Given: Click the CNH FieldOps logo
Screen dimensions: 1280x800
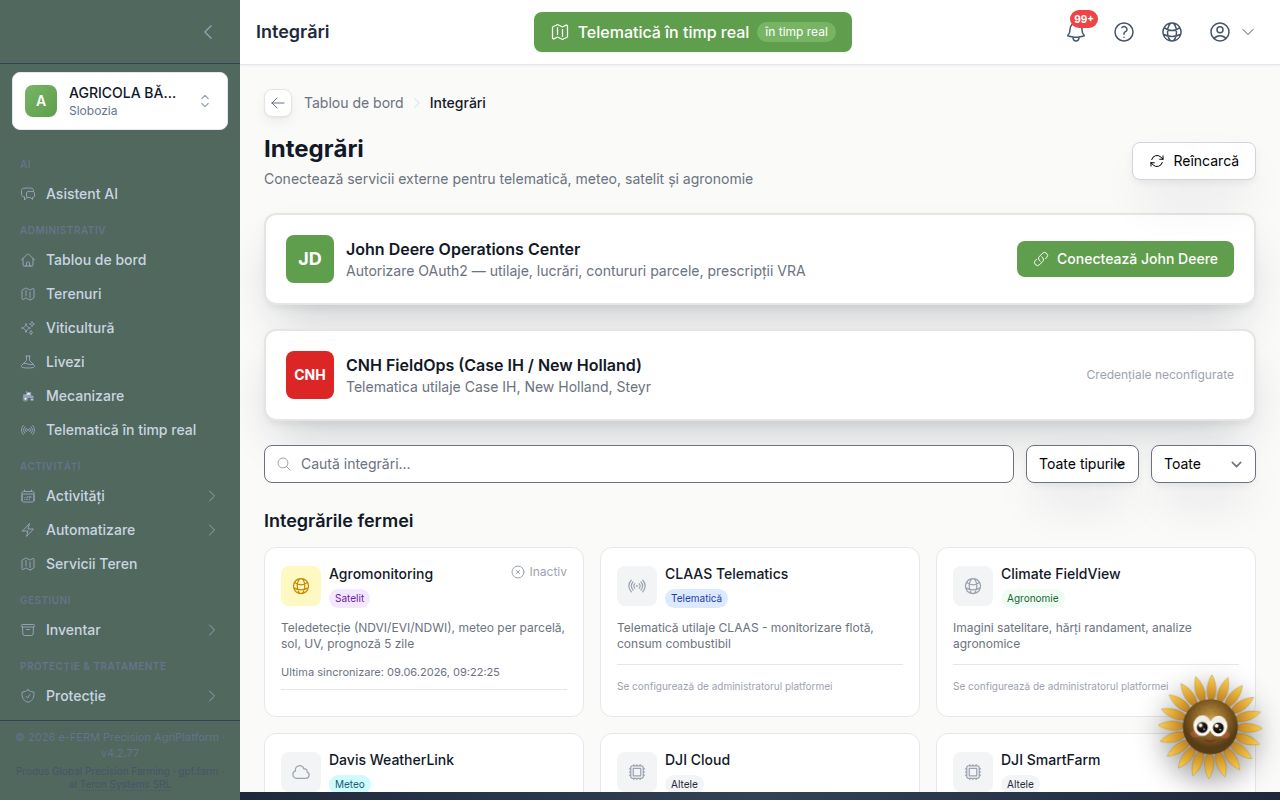Looking at the screenshot, I should click(x=310, y=375).
